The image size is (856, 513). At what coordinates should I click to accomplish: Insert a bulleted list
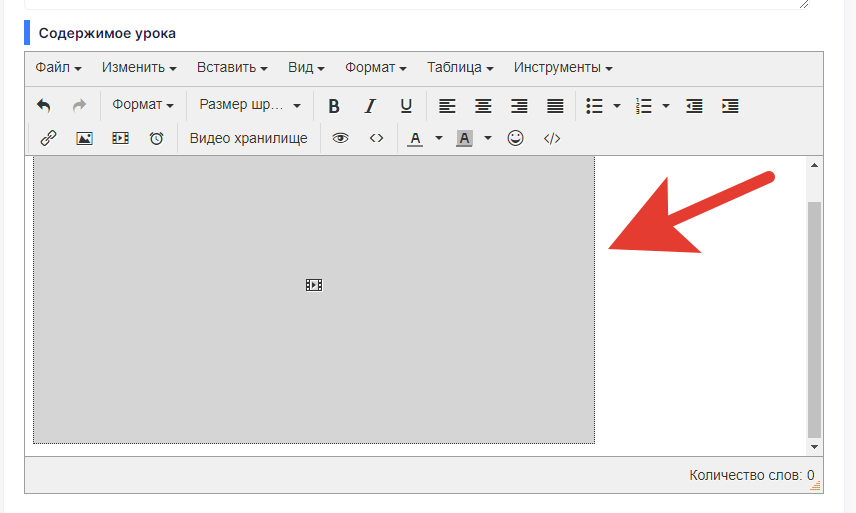coord(595,106)
